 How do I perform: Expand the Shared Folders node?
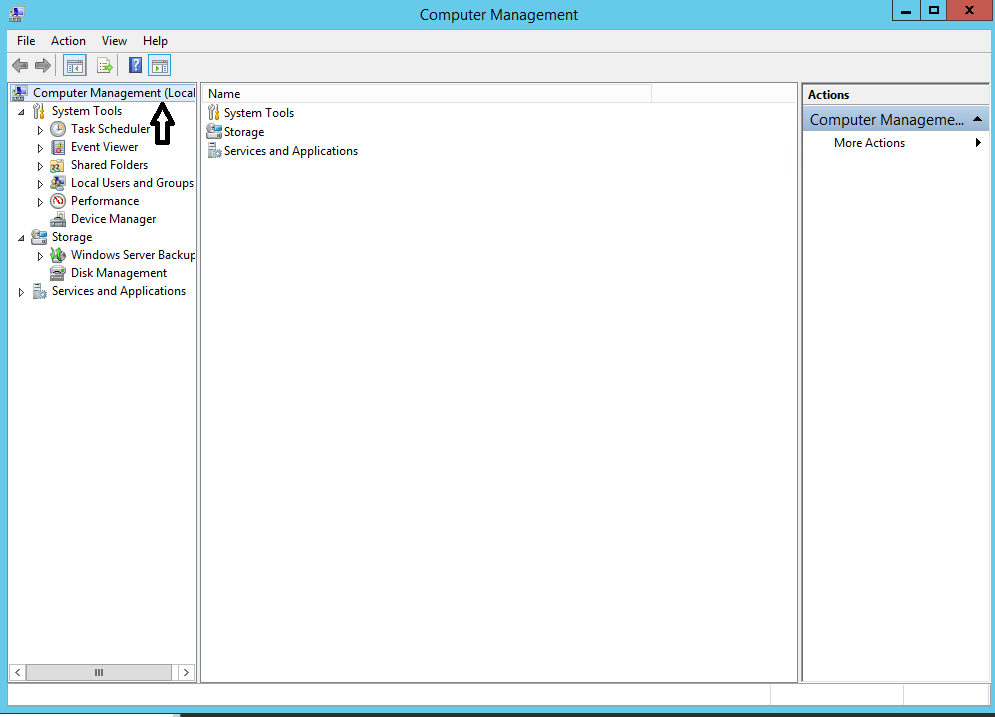click(40, 166)
